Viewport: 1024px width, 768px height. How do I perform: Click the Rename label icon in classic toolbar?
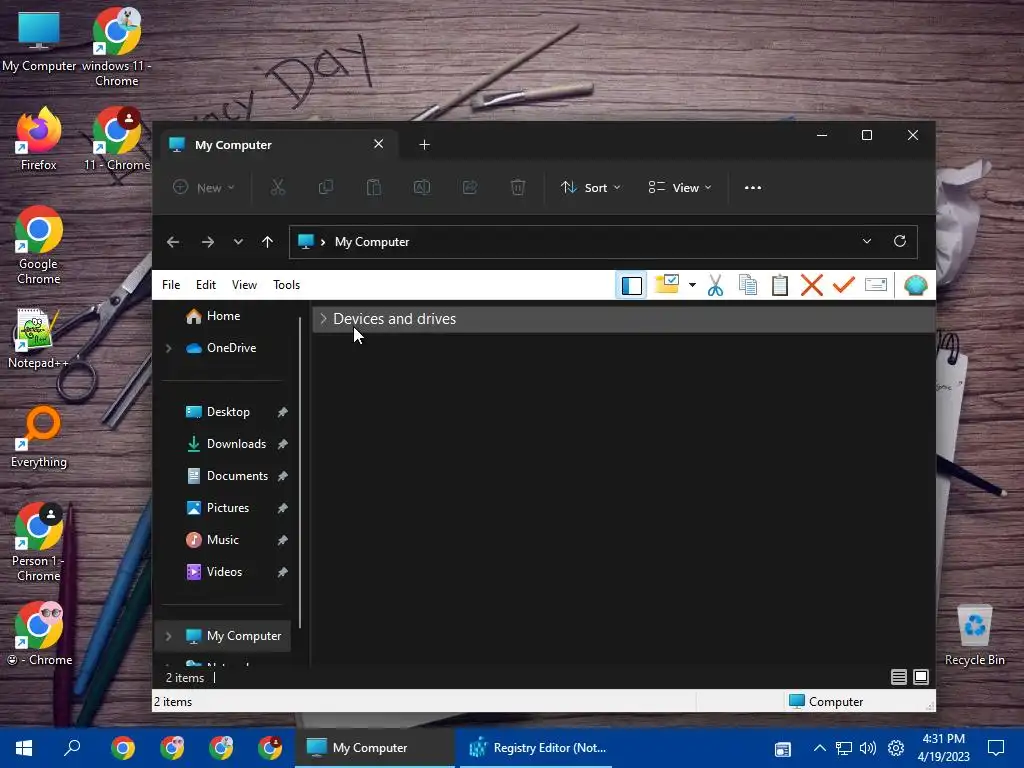click(876, 285)
